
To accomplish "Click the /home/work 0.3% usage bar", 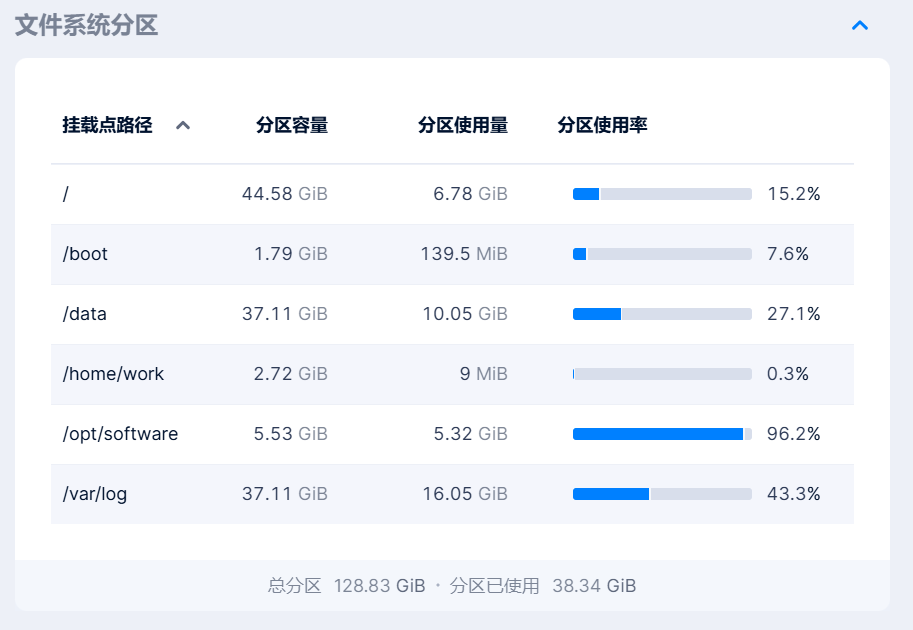I will (662, 374).
